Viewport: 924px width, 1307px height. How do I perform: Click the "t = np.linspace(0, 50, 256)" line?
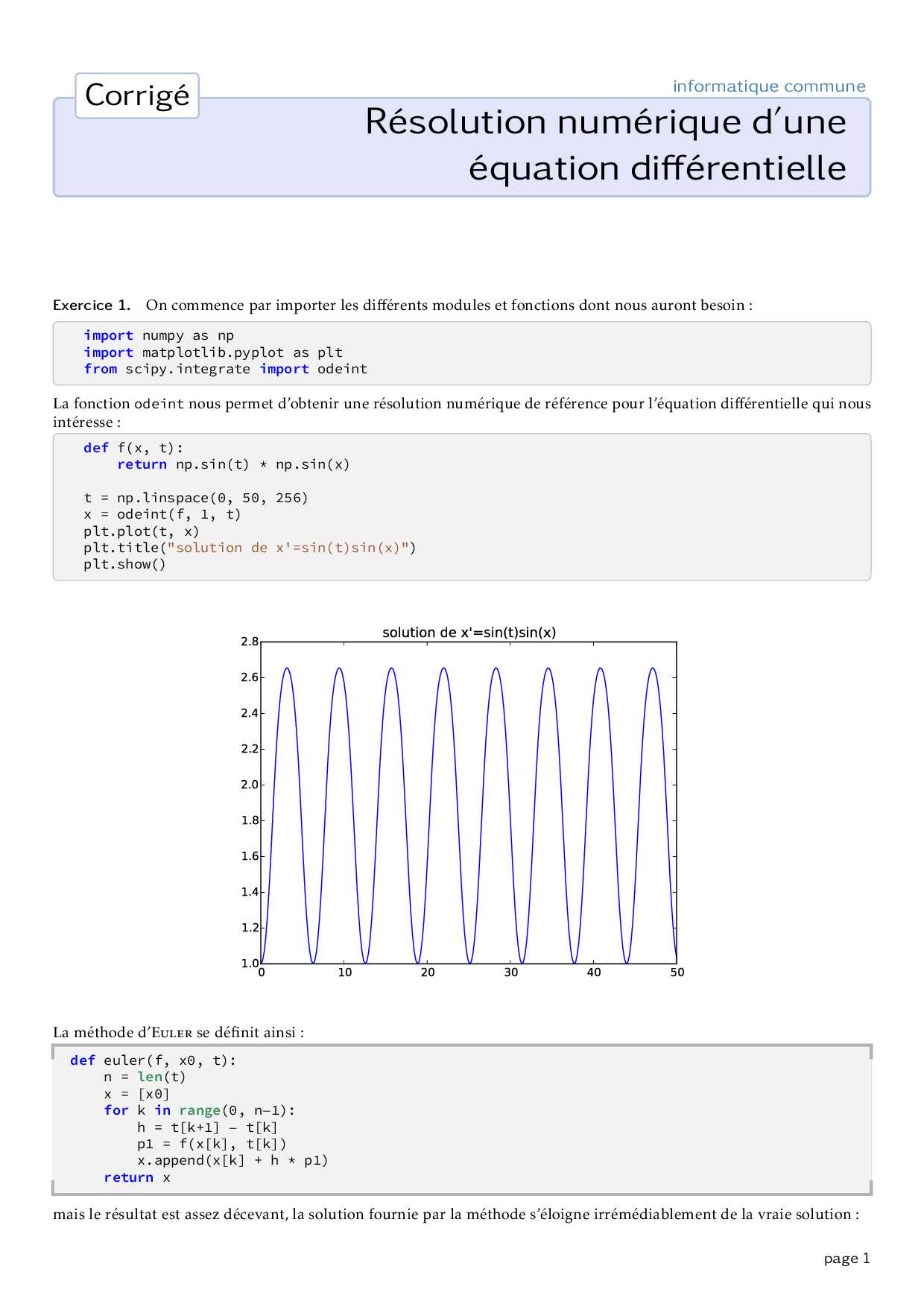(x=196, y=498)
